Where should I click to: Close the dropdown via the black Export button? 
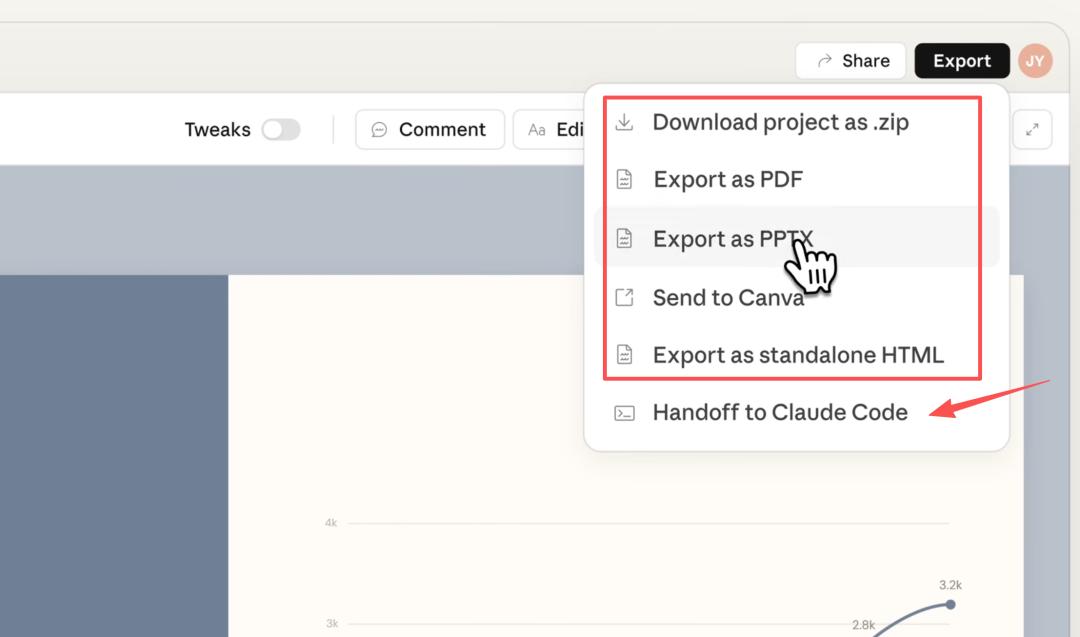961,61
